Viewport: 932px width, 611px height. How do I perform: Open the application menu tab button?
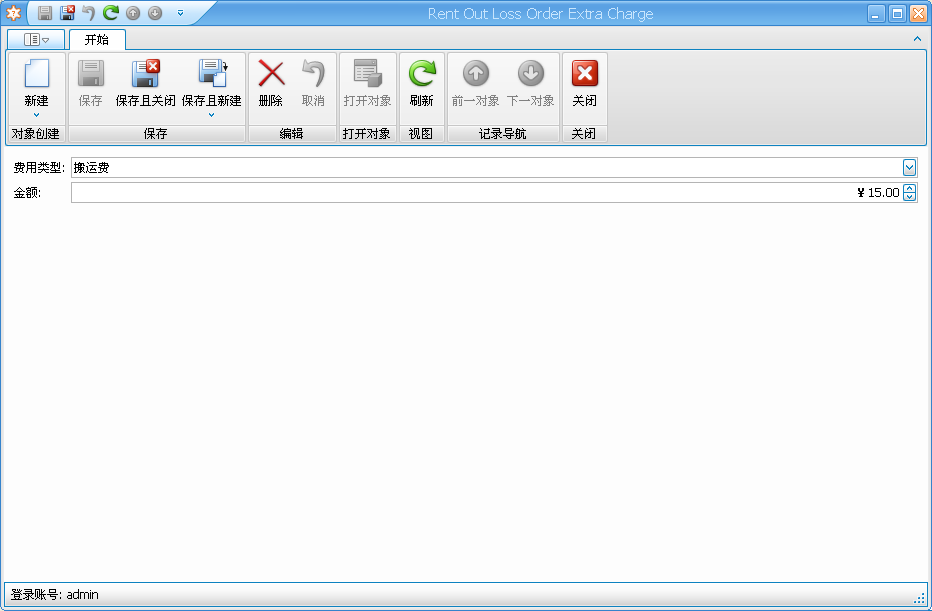point(36,40)
